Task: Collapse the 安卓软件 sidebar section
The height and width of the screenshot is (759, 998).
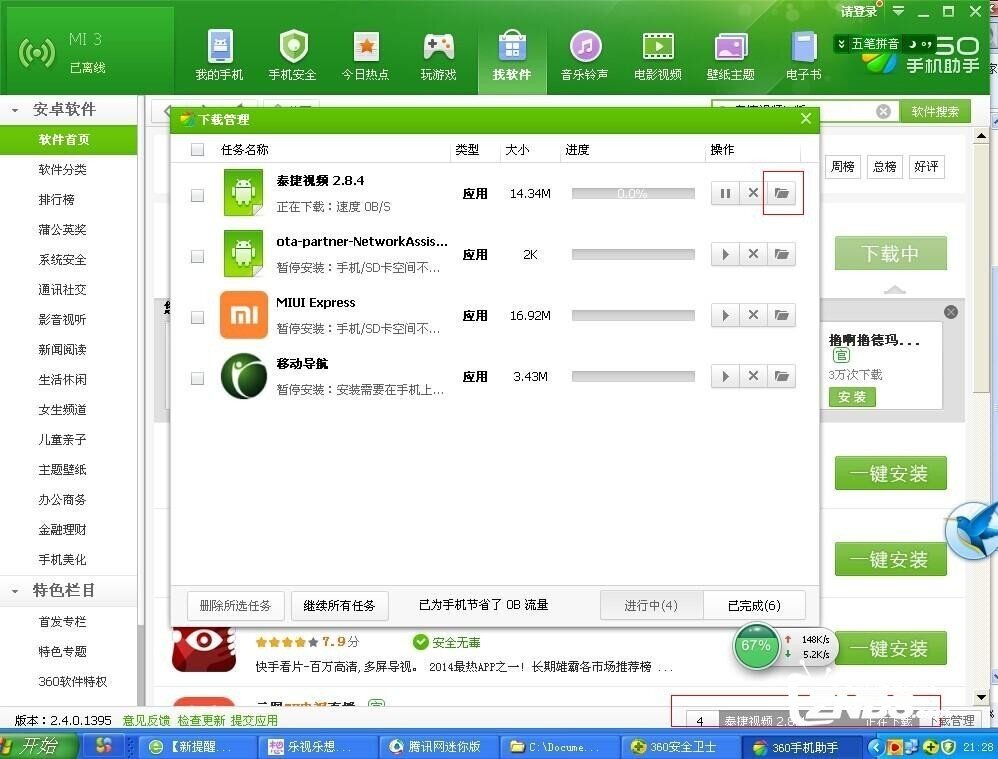Action: [15, 110]
